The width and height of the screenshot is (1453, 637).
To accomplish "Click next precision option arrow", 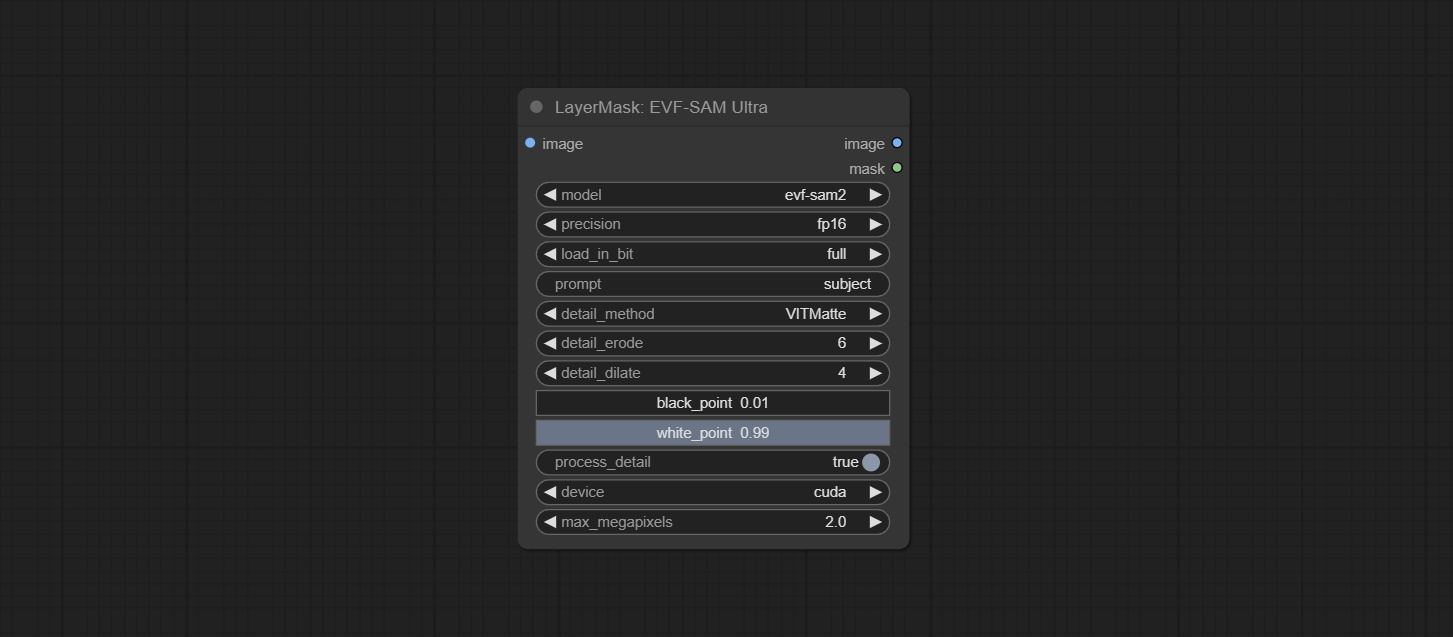I will pyautogui.click(x=875, y=224).
